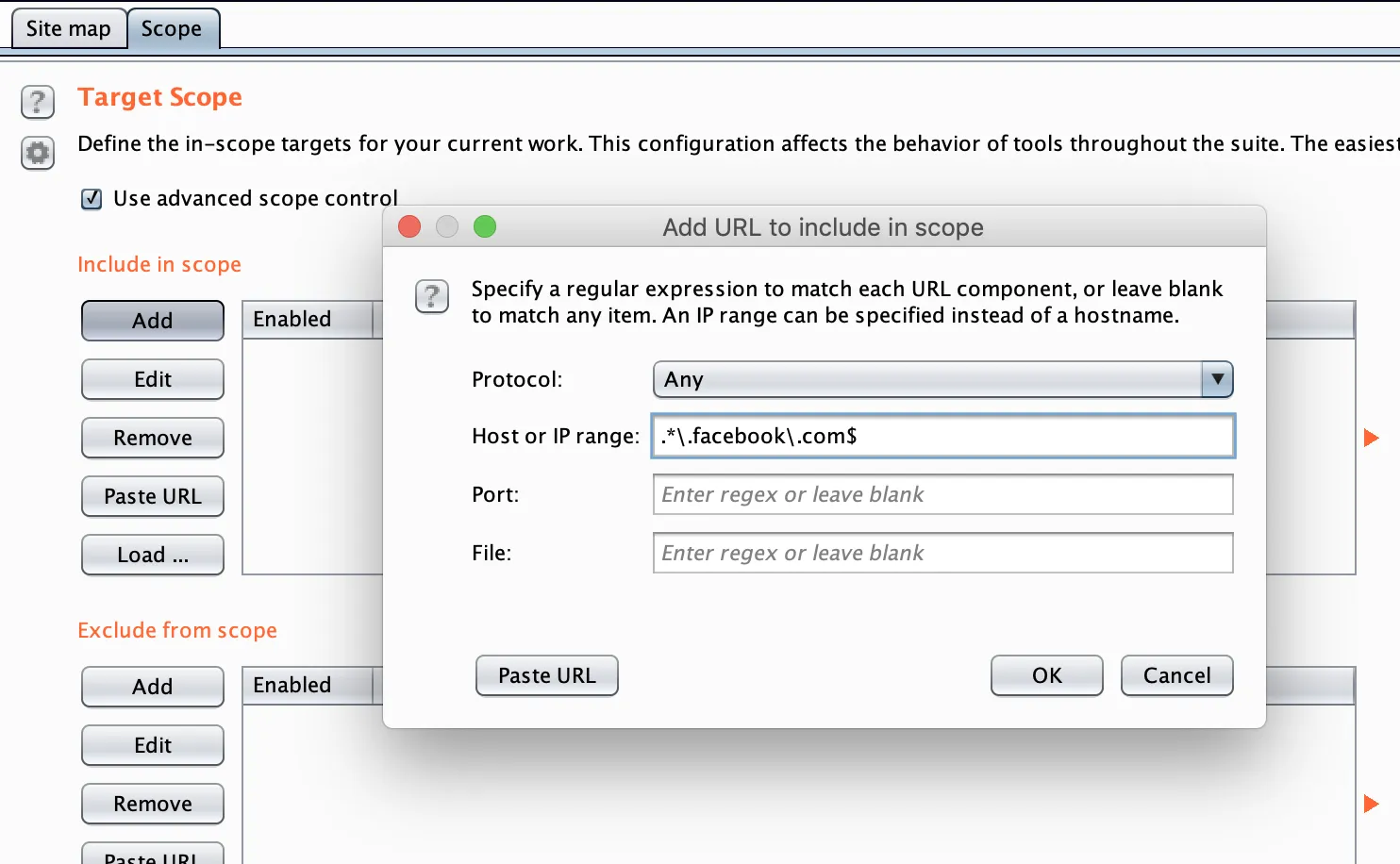Click Remove under Include in scope

point(153,438)
